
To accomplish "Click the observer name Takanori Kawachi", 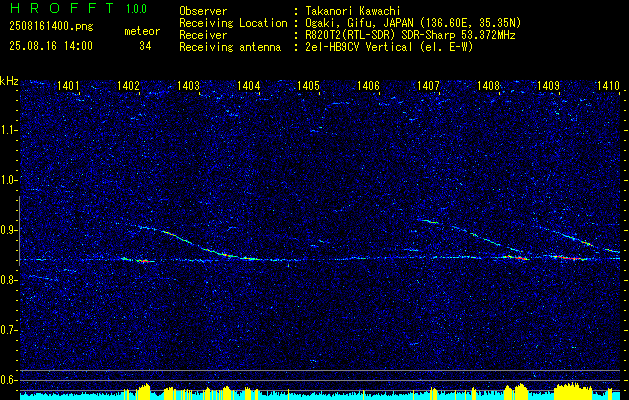I will [352, 11].
